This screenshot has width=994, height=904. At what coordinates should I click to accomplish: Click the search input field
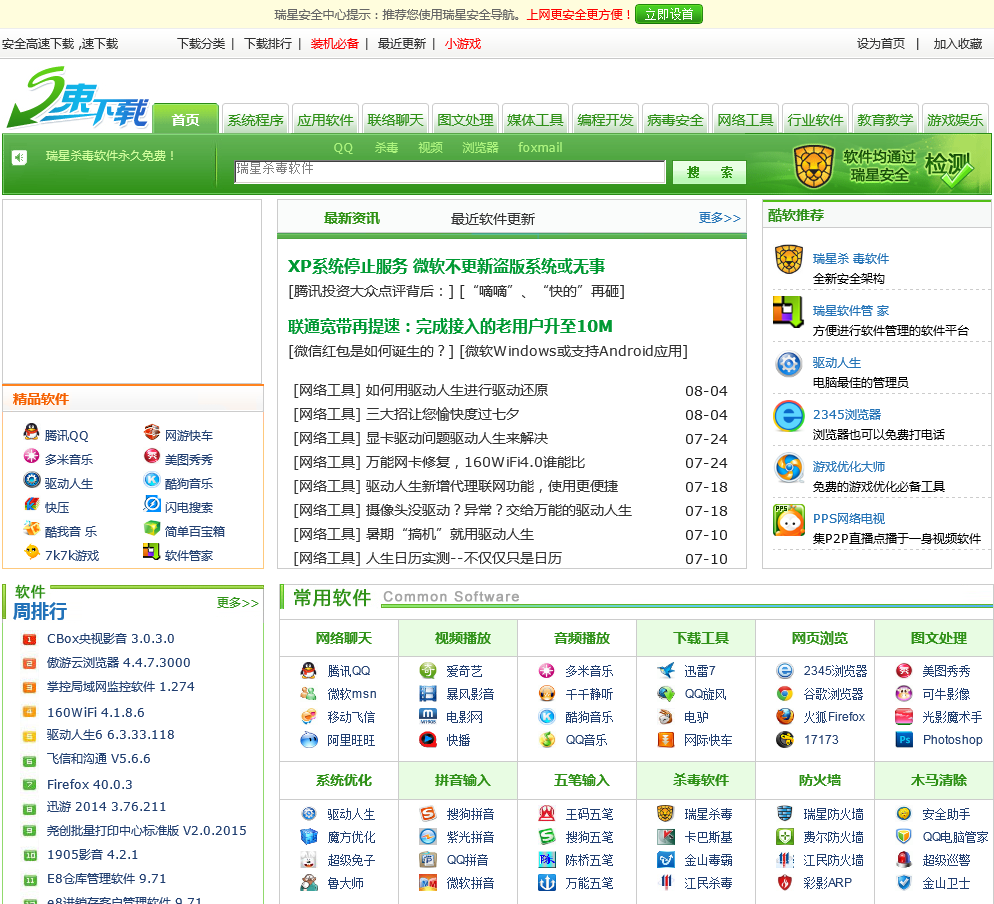pyautogui.click(x=450, y=172)
